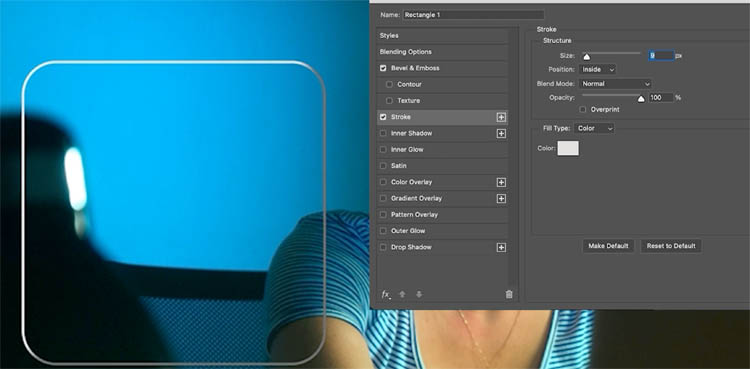
Task: Move effect down with arrow icon
Action: click(x=419, y=294)
